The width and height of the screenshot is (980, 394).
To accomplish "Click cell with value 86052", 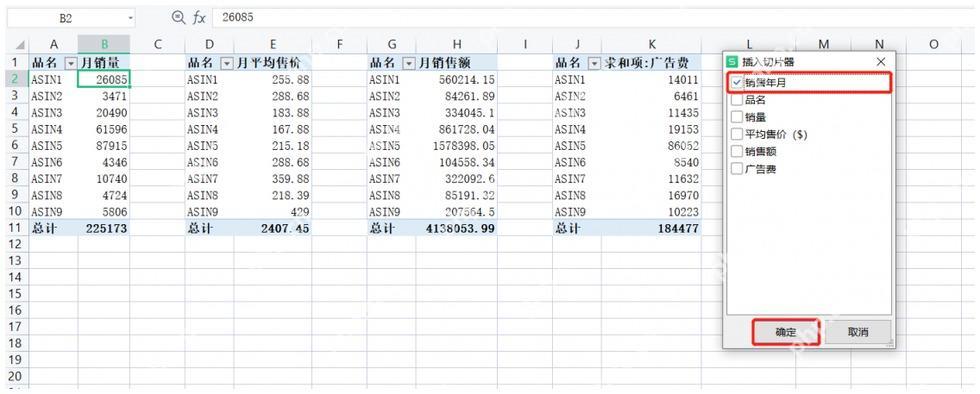I will tap(652, 146).
